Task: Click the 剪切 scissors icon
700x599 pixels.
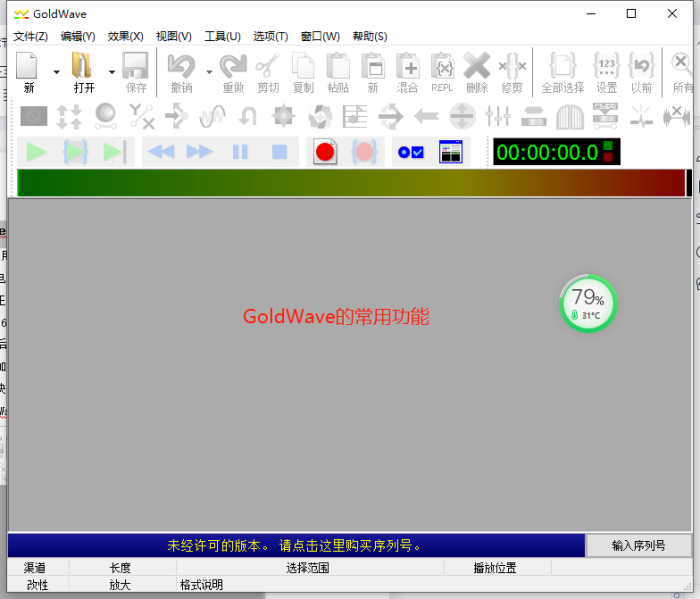Action: click(x=268, y=71)
